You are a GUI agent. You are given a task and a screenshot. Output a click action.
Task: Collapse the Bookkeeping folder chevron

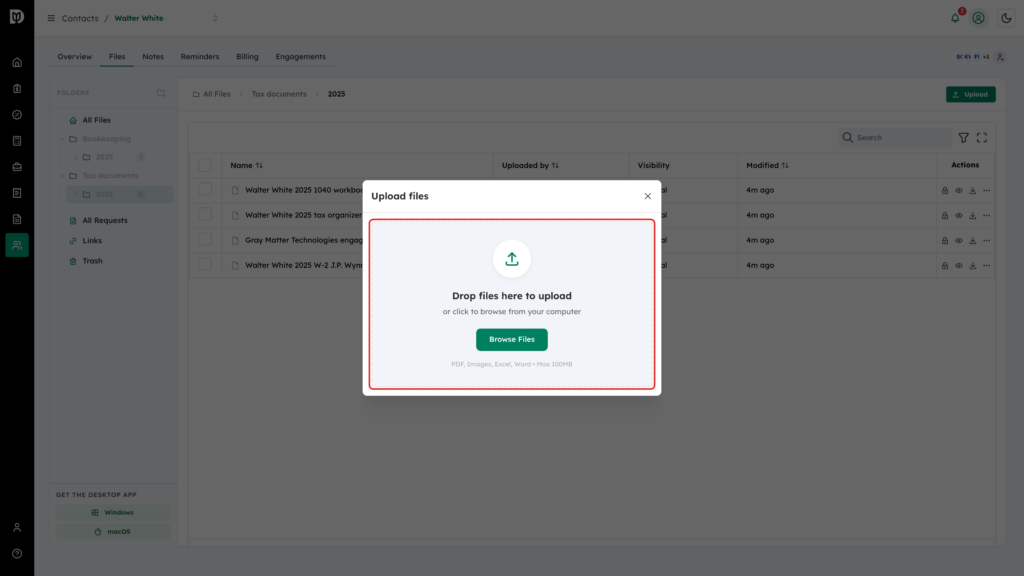[63, 139]
